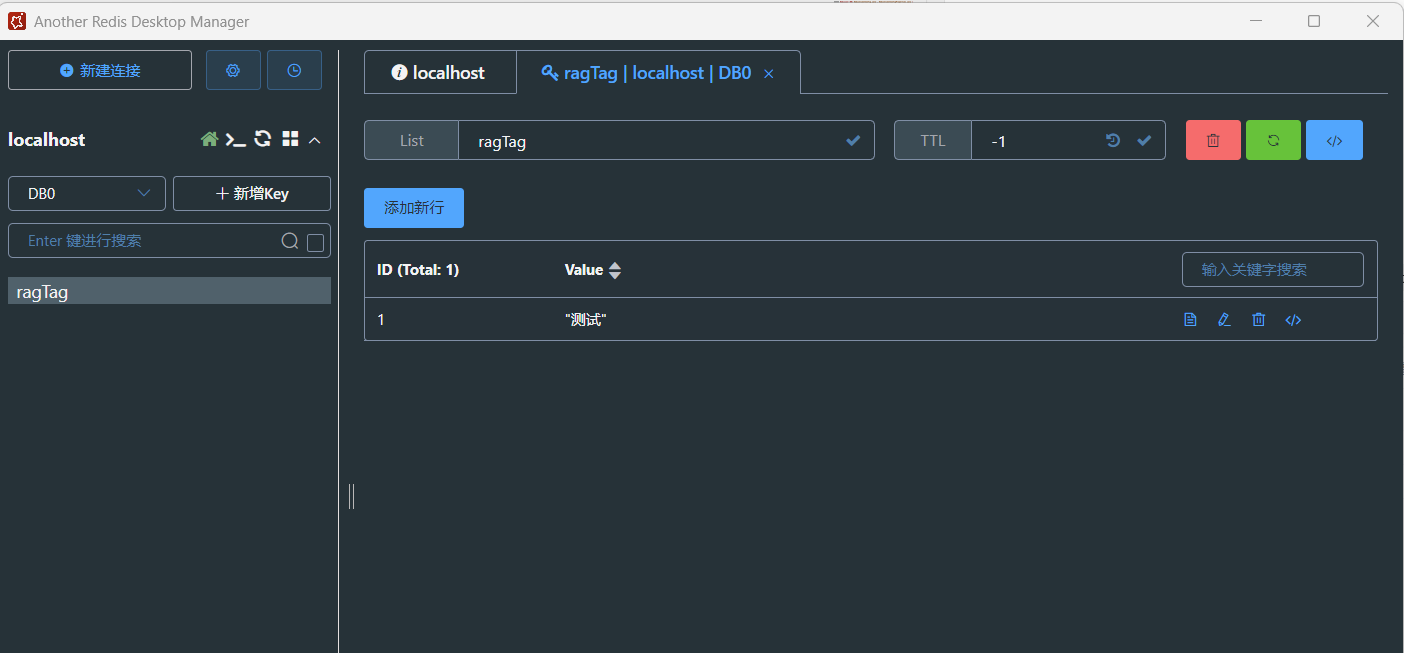Image resolution: width=1404 pixels, height=653 pixels.
Task: Click the home icon next to localhost
Action: 209,140
